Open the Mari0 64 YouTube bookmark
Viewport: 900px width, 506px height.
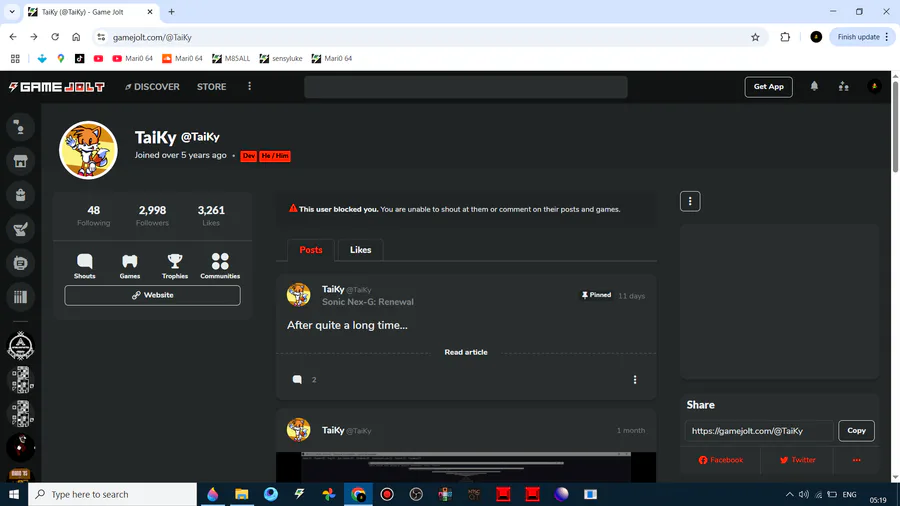[x=133, y=59]
